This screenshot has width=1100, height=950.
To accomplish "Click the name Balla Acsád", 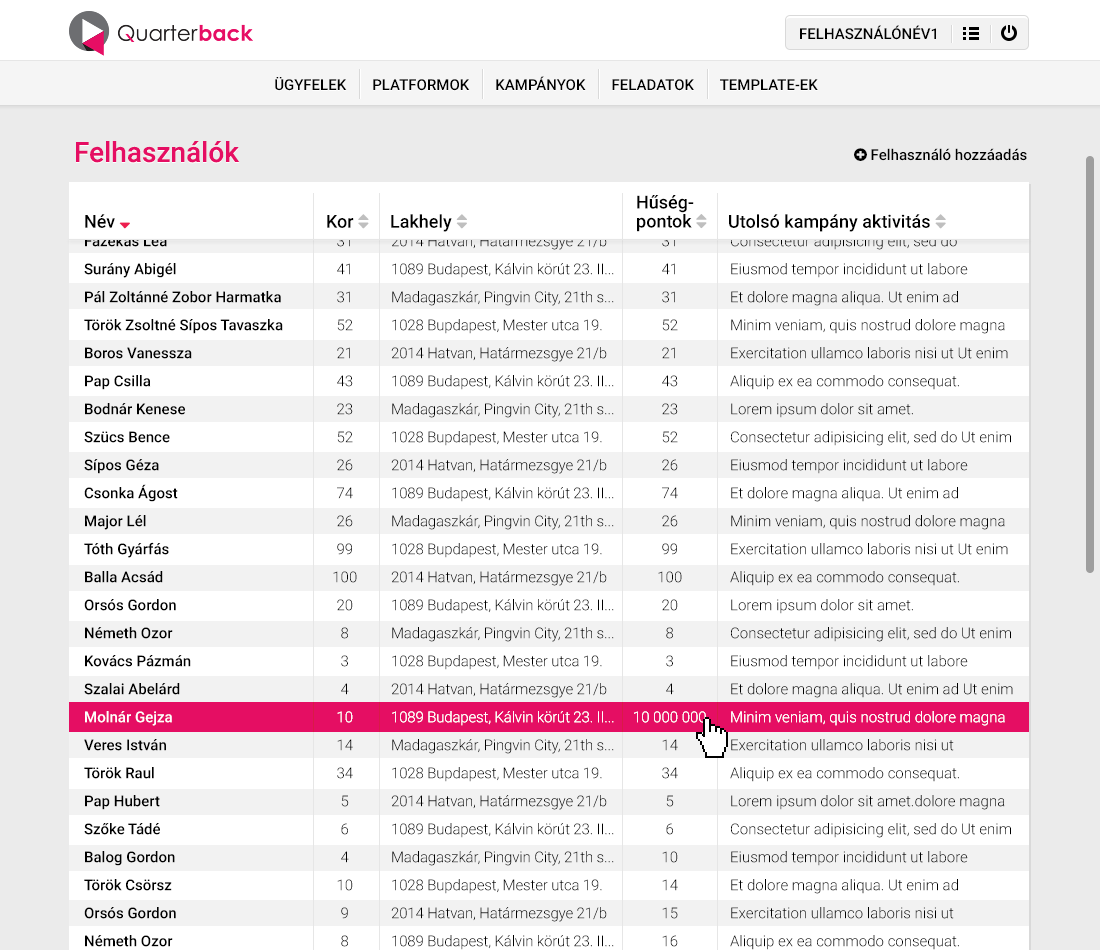I will pos(123,577).
